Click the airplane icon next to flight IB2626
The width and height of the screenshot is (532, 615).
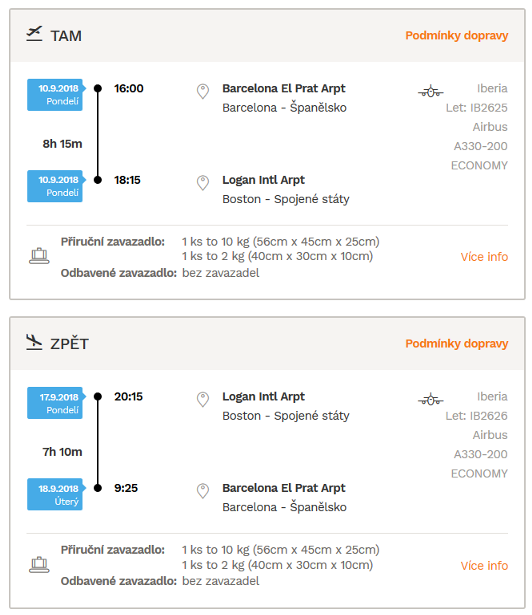430,400
